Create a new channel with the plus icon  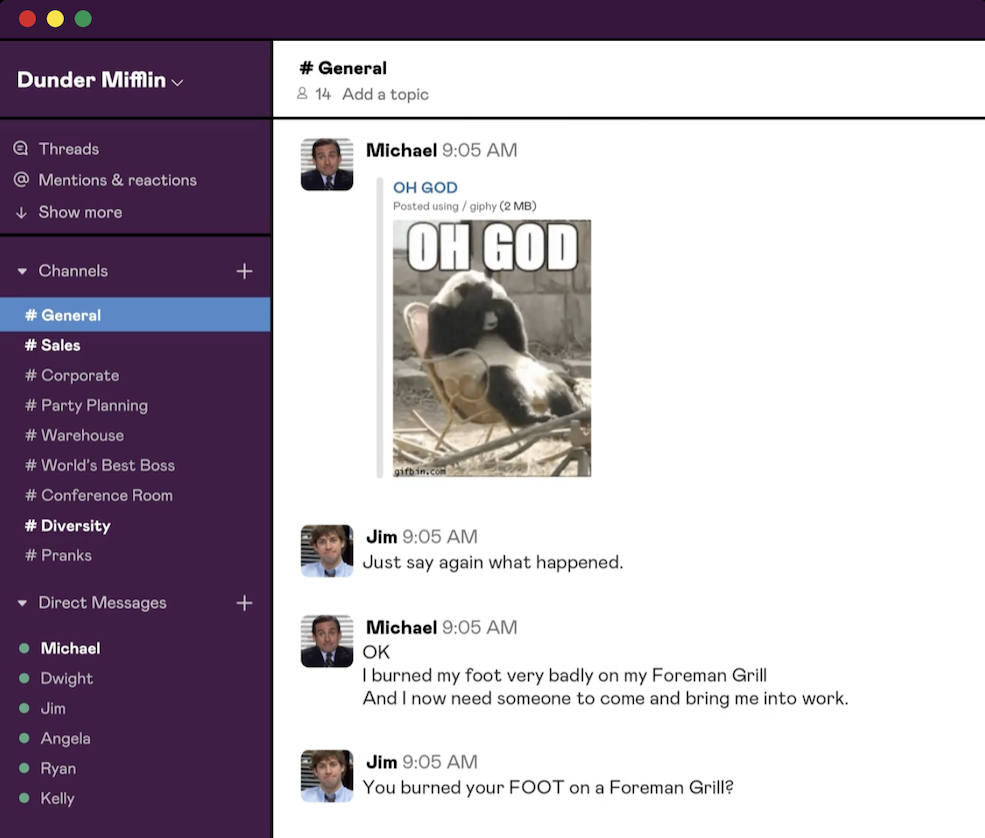point(244,270)
